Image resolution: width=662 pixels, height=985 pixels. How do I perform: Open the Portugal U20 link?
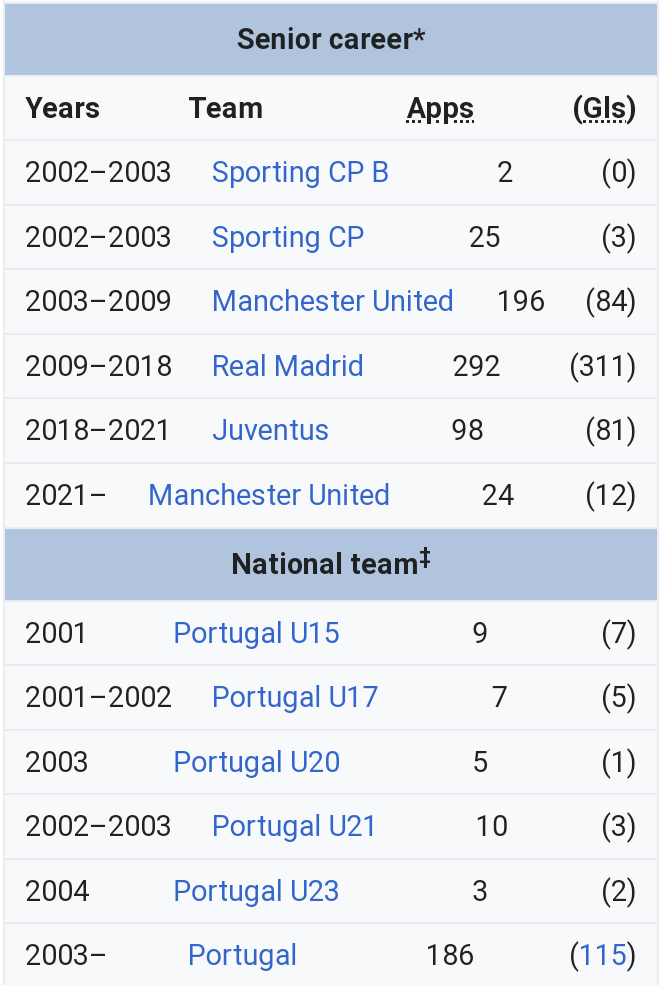click(x=257, y=762)
